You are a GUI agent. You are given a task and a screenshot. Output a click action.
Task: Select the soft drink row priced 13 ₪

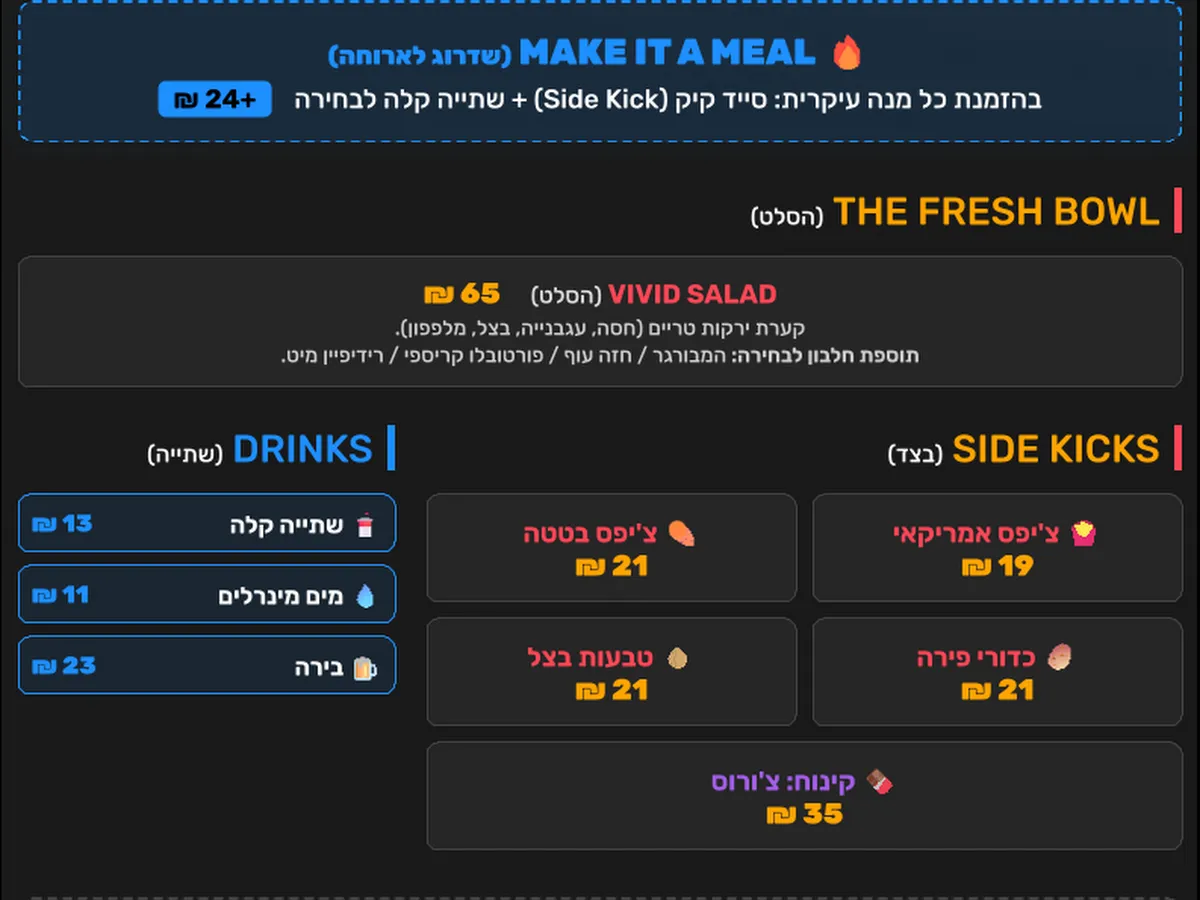coord(207,523)
